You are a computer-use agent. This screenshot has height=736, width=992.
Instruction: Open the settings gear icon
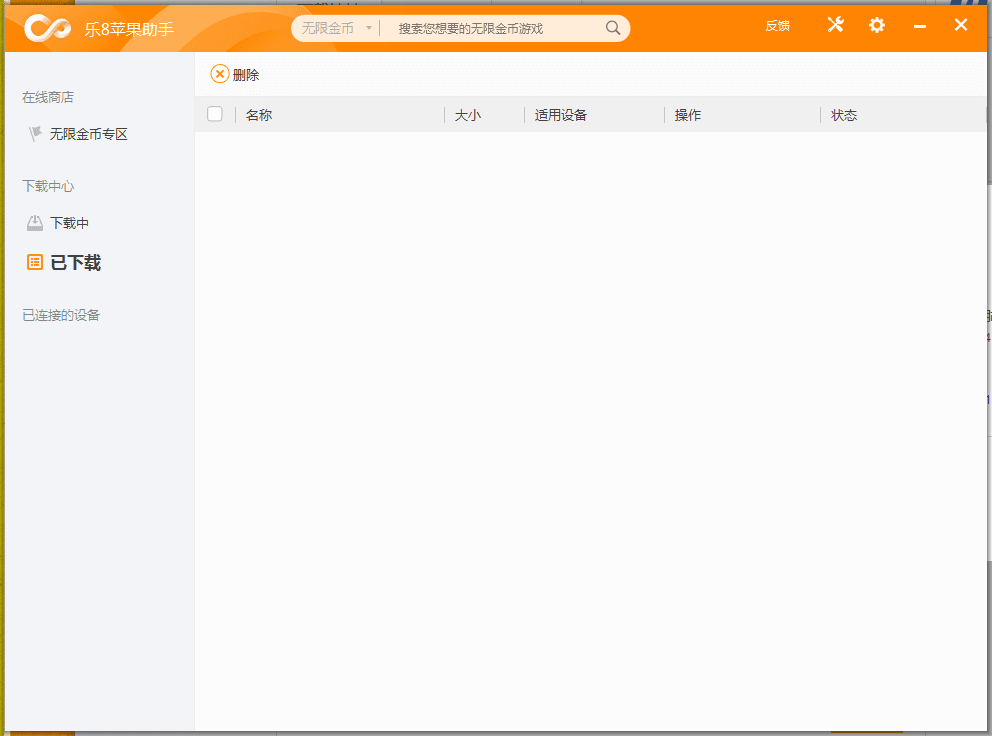[877, 25]
